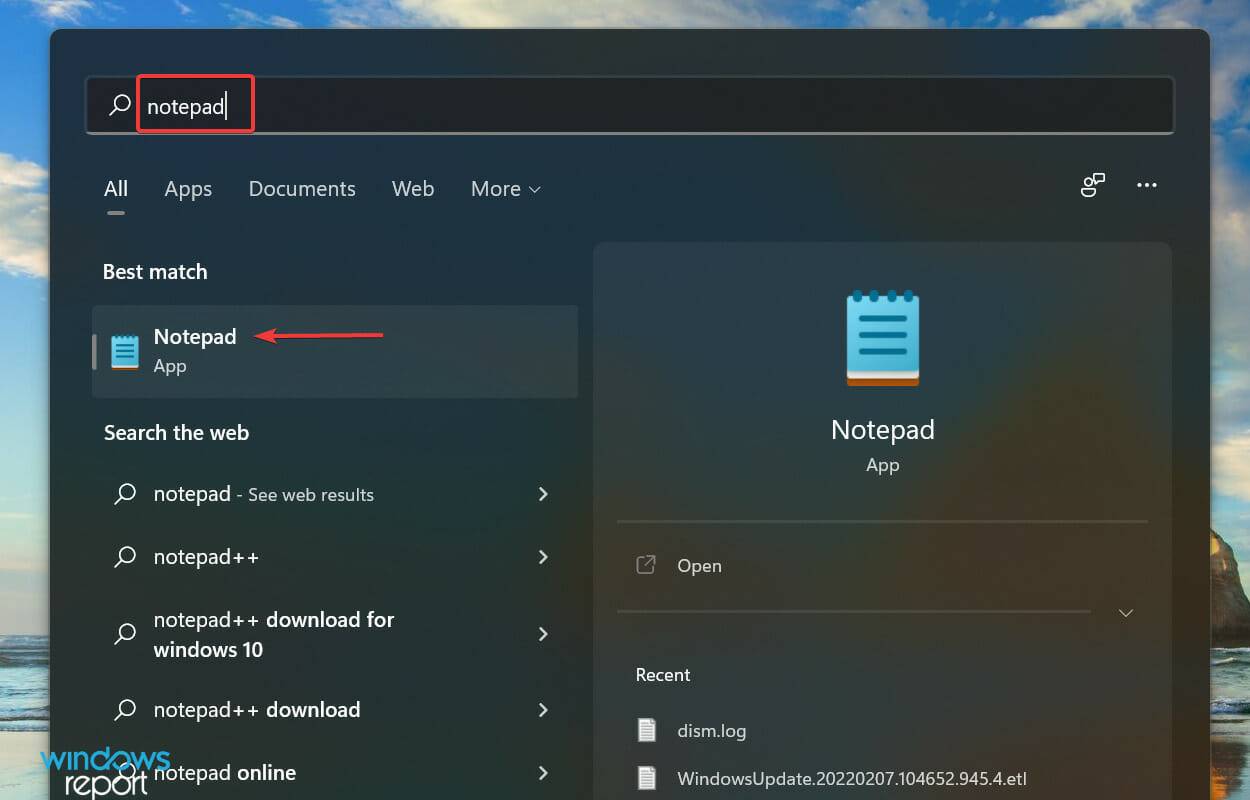
Task: Expand more actions chevron below Open
Action: [x=1126, y=612]
